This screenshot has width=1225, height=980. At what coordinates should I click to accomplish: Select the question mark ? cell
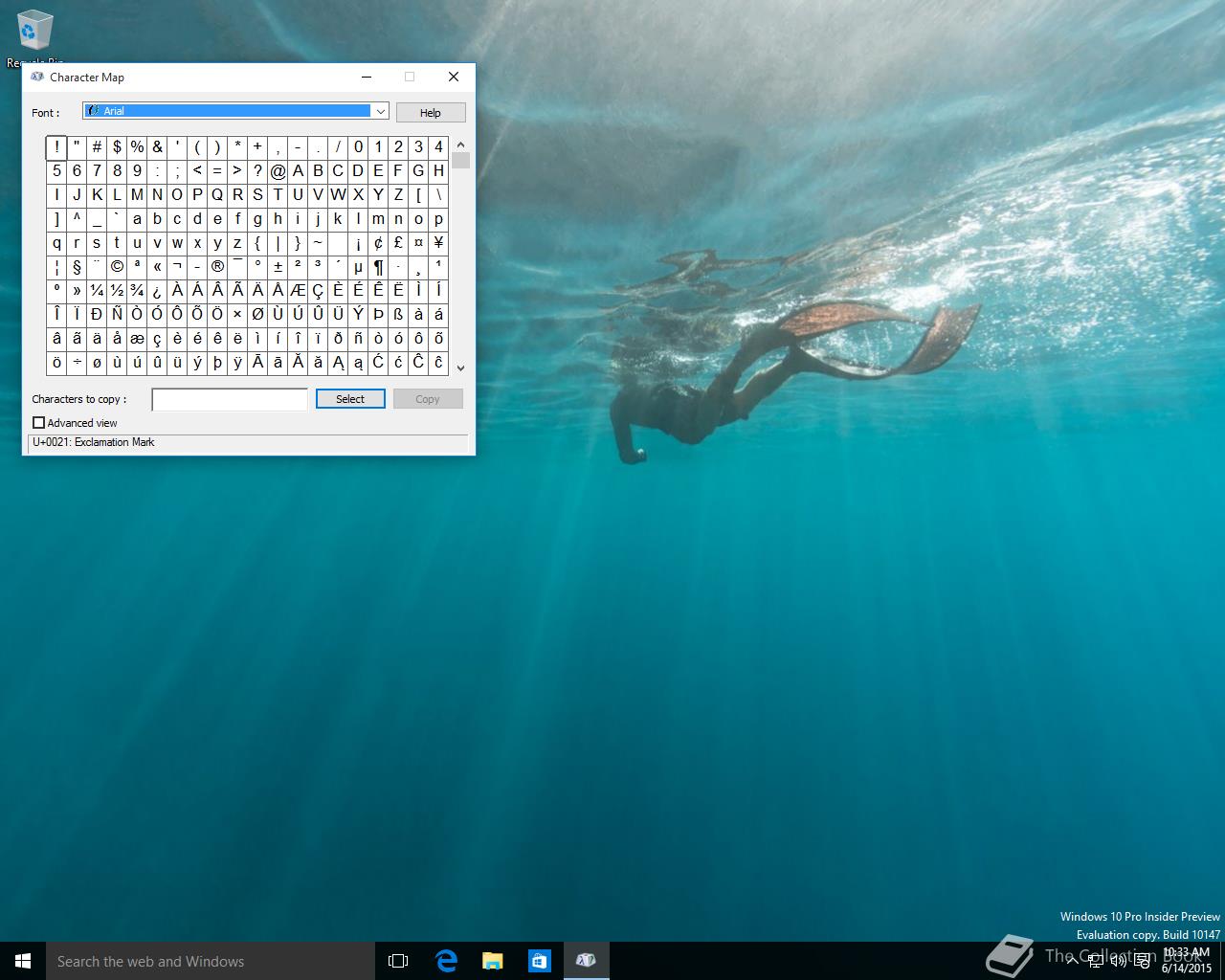257,170
